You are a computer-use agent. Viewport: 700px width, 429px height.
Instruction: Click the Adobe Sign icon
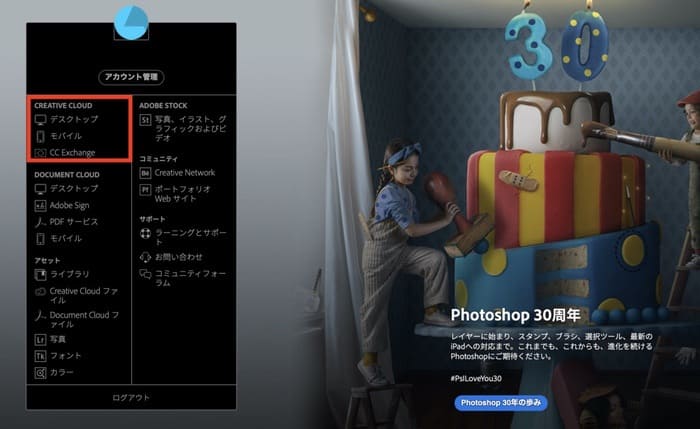pos(40,205)
